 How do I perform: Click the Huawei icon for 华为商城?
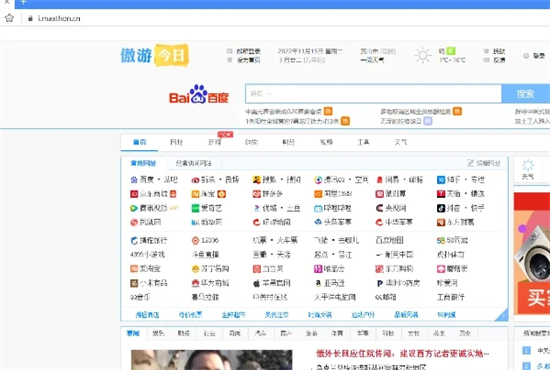pos(195,283)
